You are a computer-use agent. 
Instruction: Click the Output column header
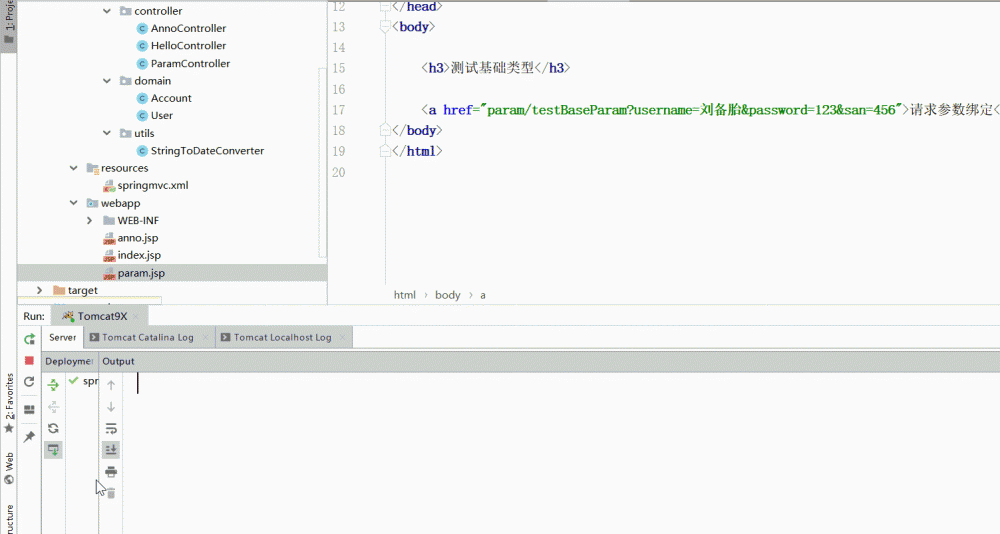[118, 361]
